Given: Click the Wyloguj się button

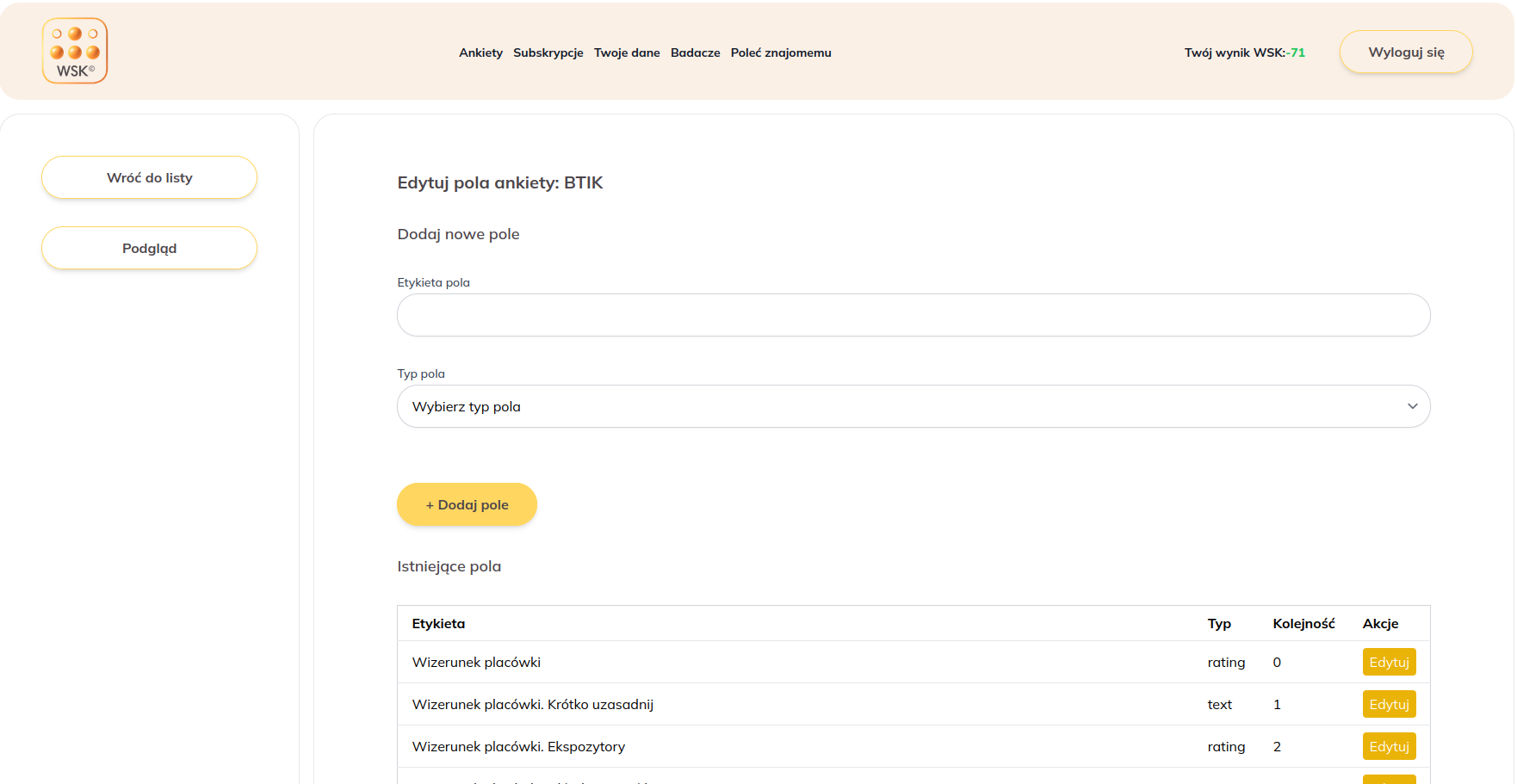Looking at the screenshot, I should pos(1405,52).
